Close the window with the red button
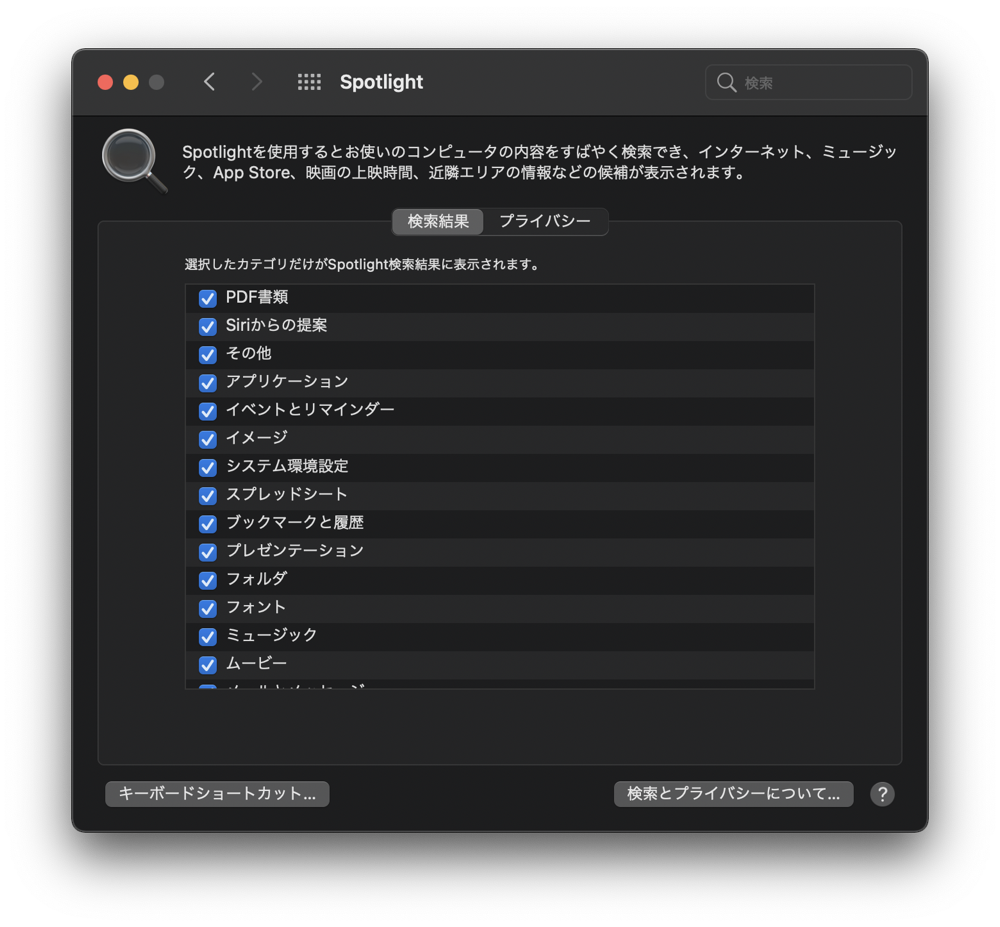Screen dimensions: 1000x927 tap(105, 82)
